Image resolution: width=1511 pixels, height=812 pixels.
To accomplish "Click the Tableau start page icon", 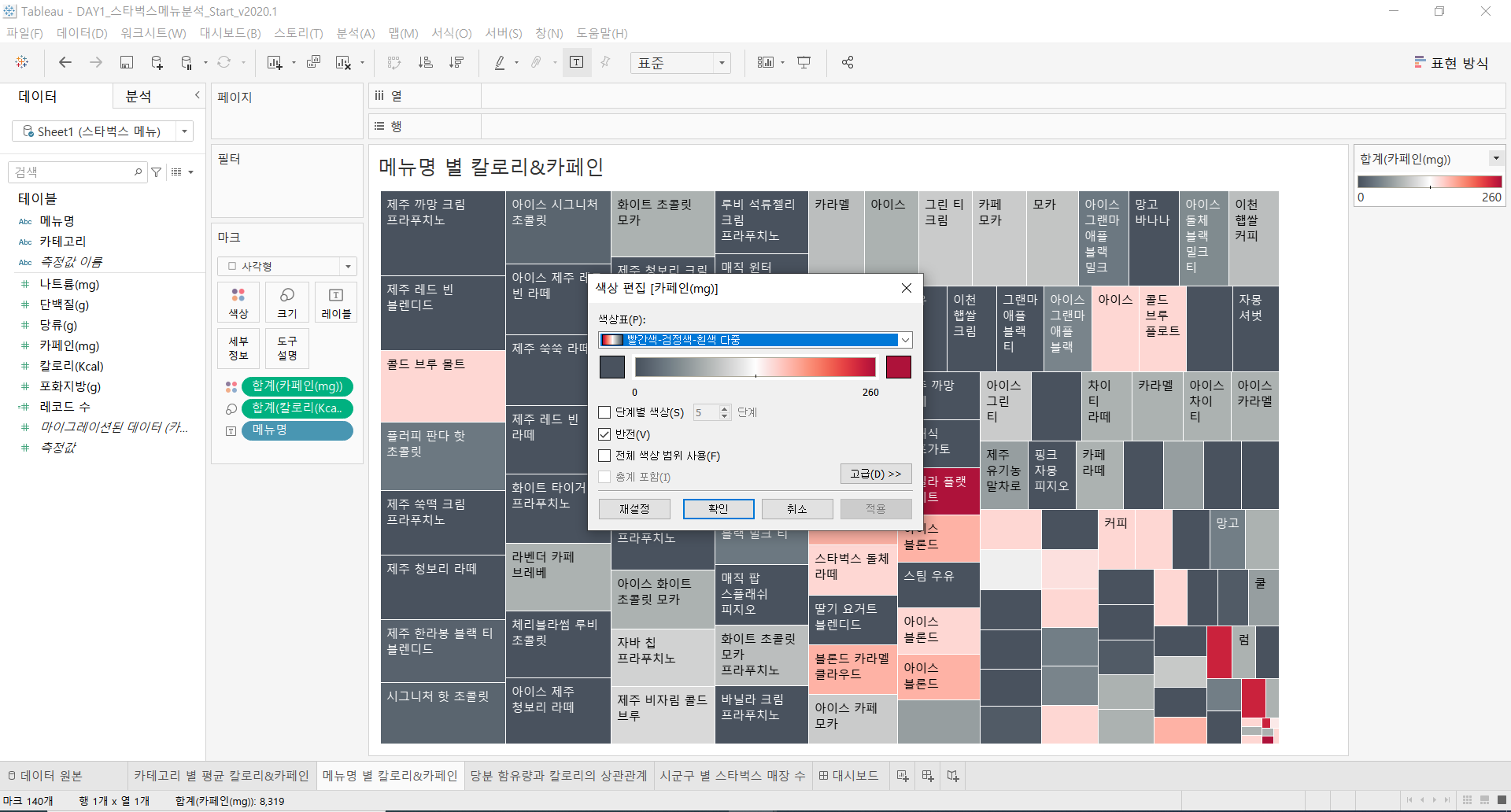I will click(x=22, y=62).
